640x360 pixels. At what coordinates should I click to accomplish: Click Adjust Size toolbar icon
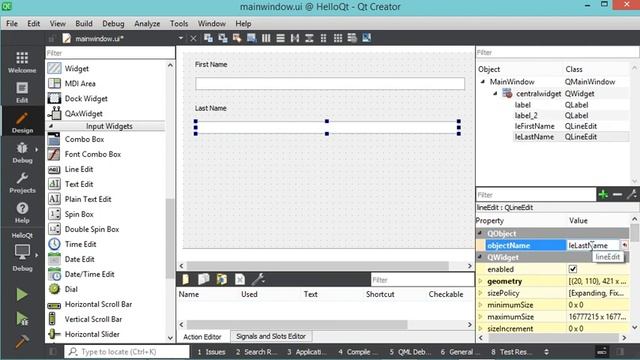(x=367, y=38)
